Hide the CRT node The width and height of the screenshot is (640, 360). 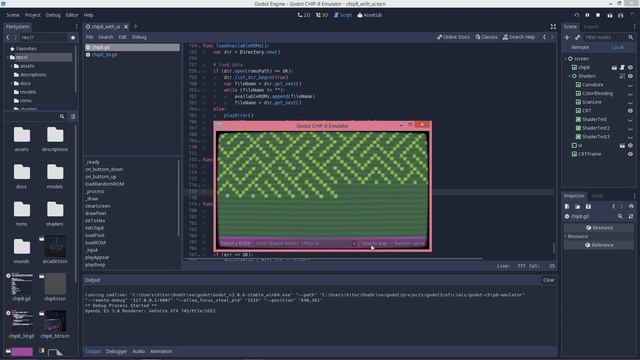630,111
